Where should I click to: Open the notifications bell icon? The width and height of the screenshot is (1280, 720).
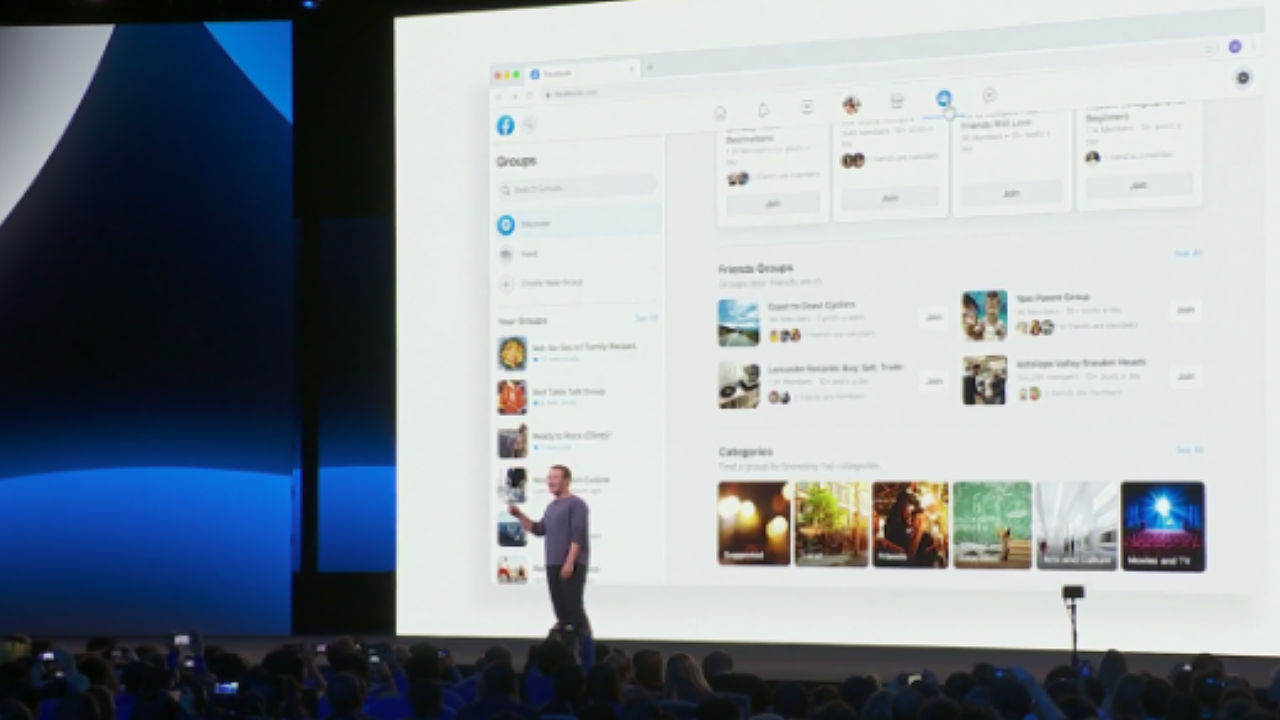765,110
